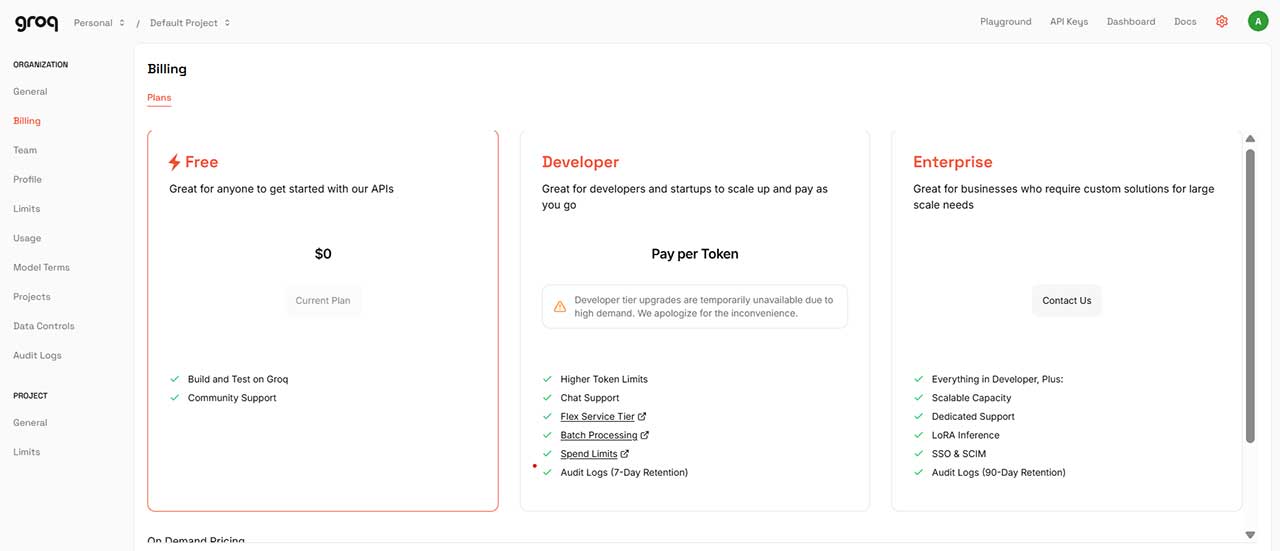This screenshot has width=1280, height=551.
Task: Go to API Keys page
Action: click(1069, 22)
